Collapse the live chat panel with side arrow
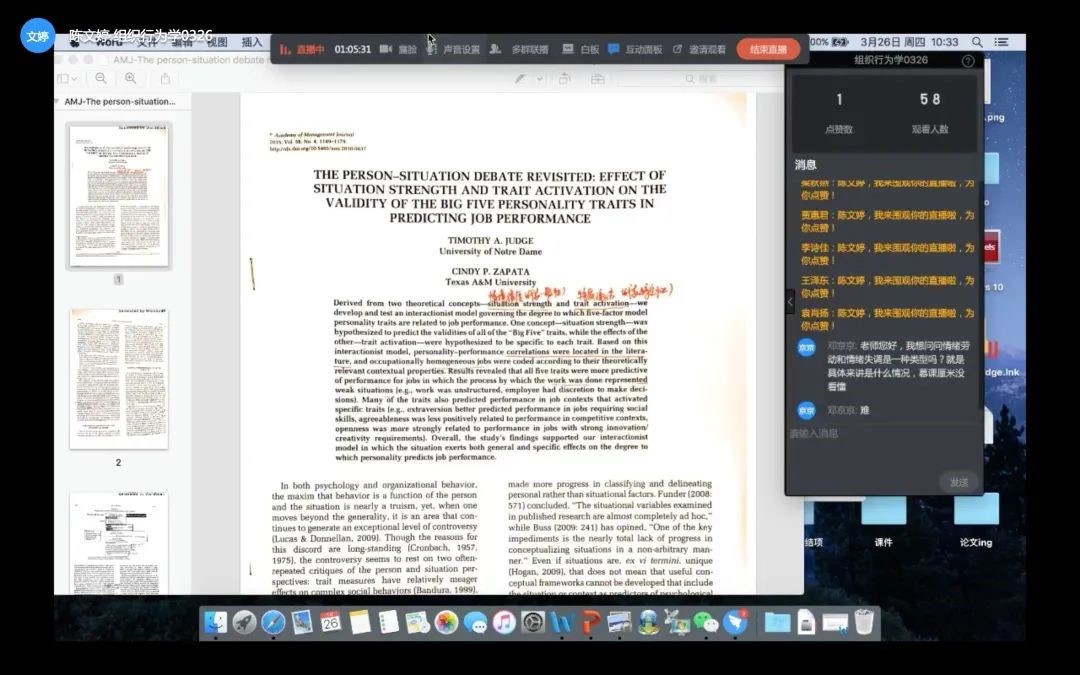Screen dimensions: 1080x675 pyautogui.click(x=790, y=301)
